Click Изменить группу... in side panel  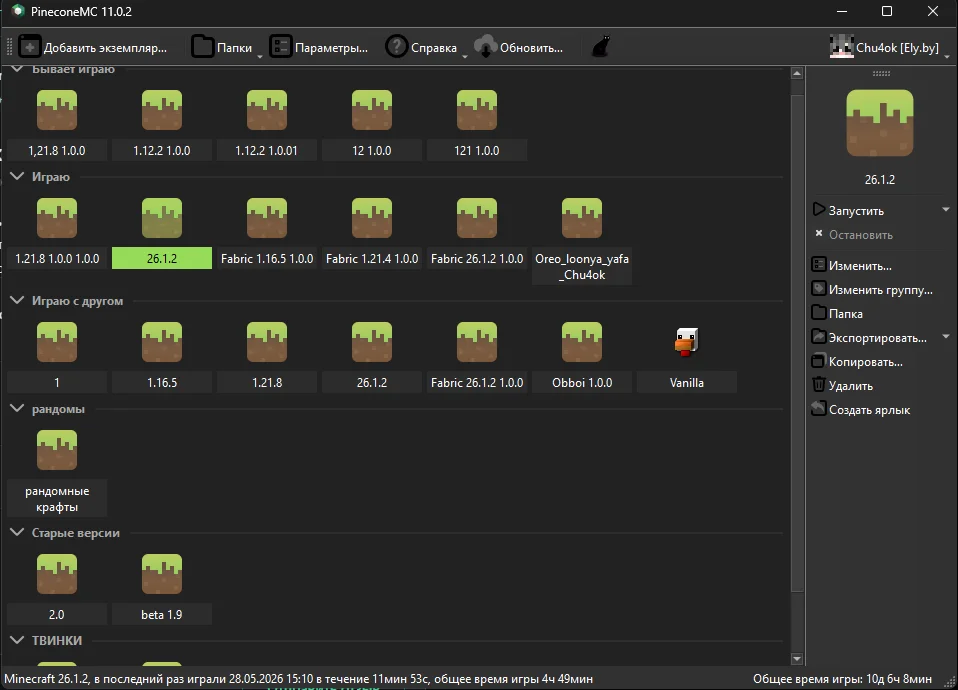click(872, 290)
